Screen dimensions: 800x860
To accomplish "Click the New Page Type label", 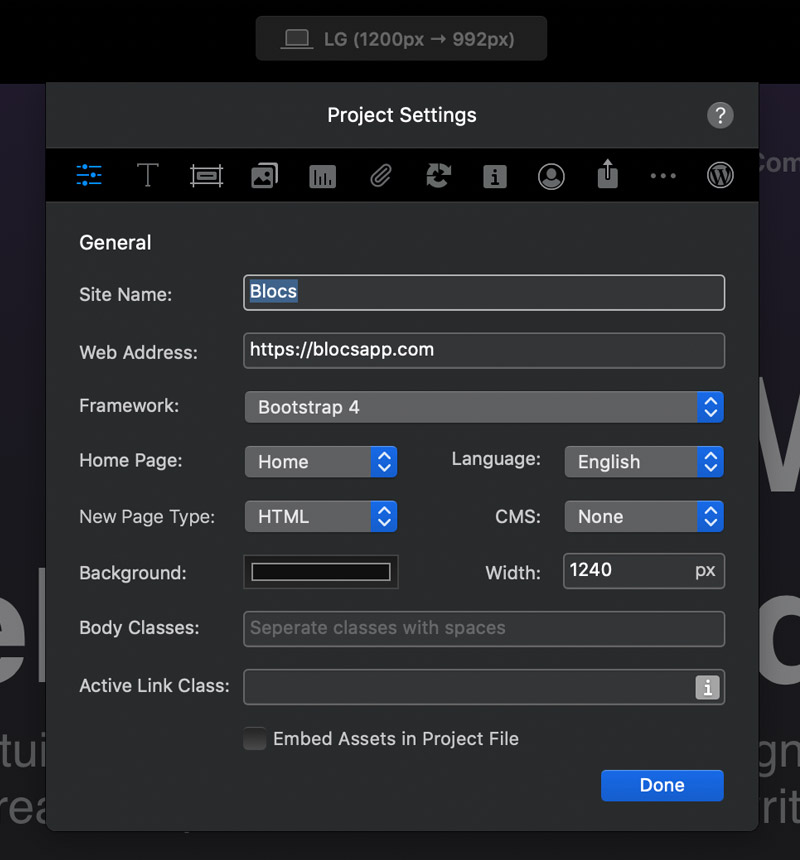I will [147, 517].
